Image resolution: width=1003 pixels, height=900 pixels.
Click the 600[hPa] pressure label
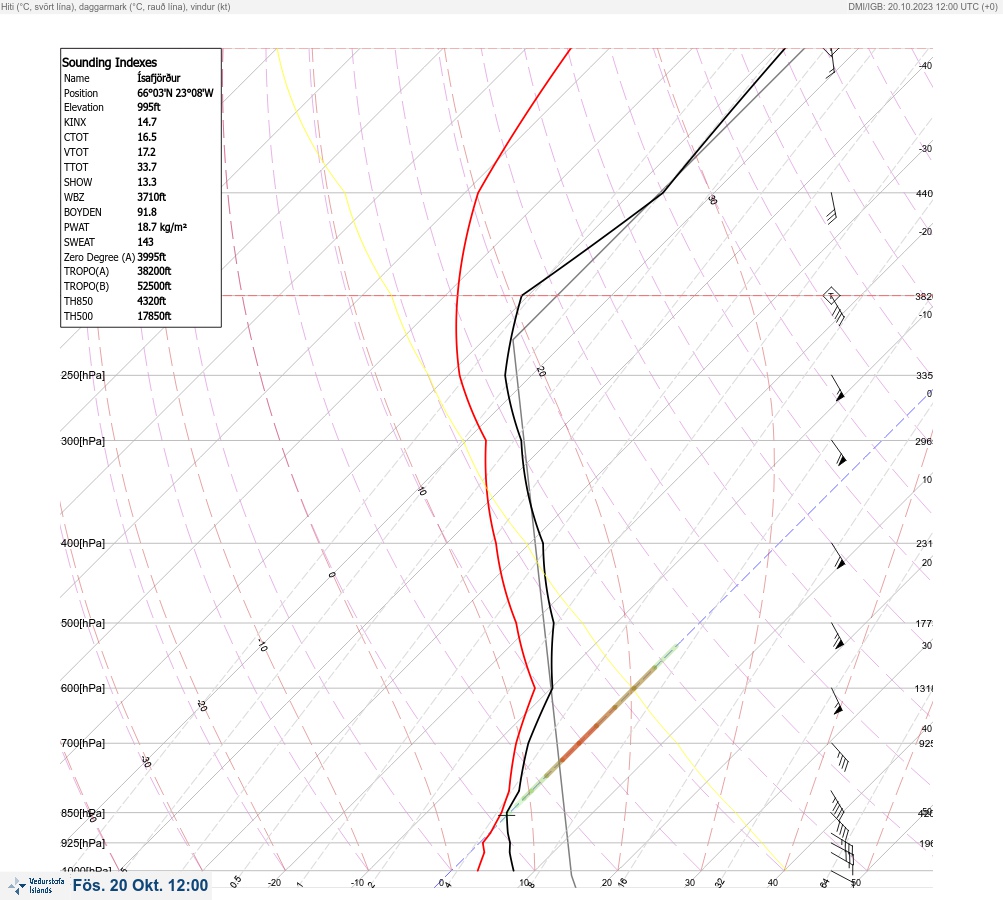pos(83,689)
